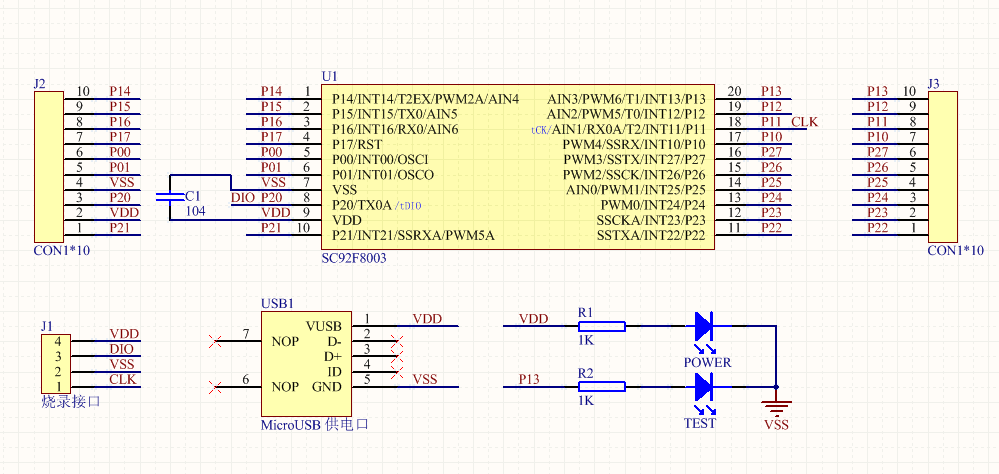Click the J2 designator label
Screen dimensions: 999x474
pyautogui.click(x=40, y=83)
